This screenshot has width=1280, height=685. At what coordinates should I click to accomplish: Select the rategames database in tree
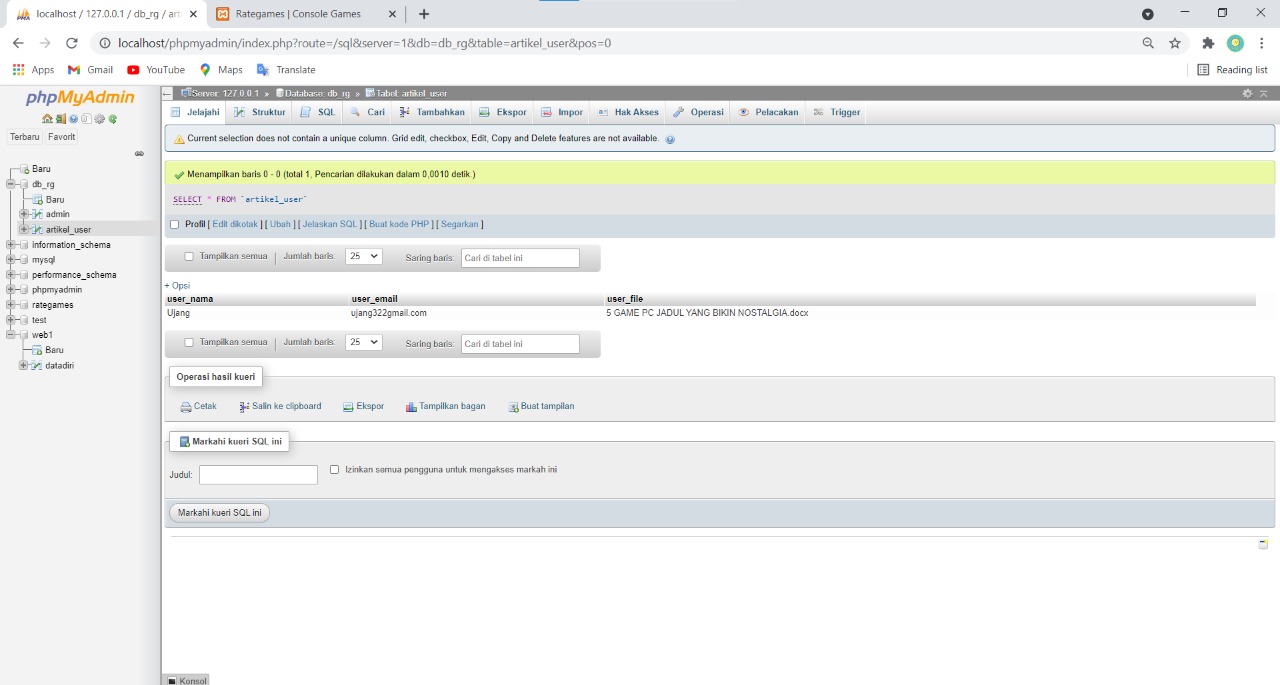click(x=52, y=305)
